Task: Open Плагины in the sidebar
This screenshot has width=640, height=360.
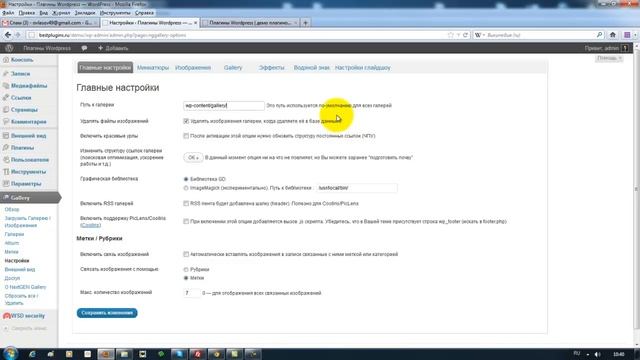Action: pyautogui.click(x=22, y=148)
